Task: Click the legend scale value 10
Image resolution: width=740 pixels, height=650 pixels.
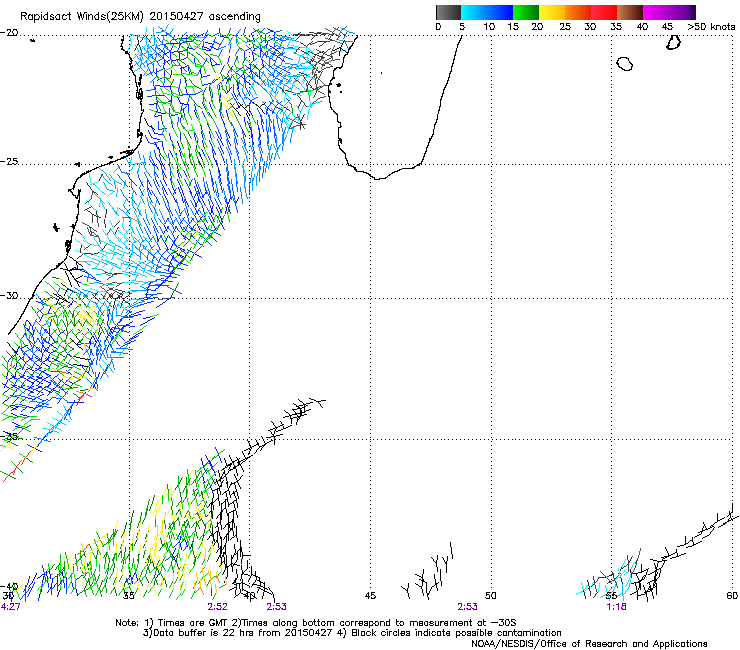Action: pyautogui.click(x=489, y=27)
